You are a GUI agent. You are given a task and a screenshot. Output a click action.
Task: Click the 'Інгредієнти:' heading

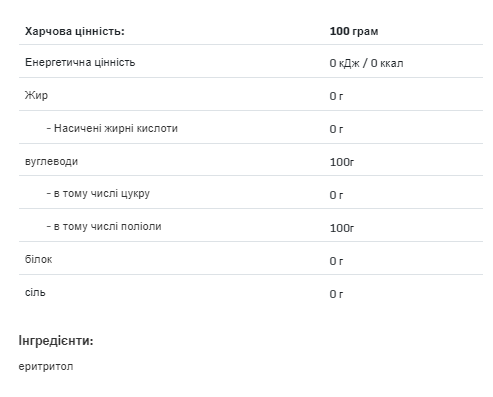tap(56, 341)
